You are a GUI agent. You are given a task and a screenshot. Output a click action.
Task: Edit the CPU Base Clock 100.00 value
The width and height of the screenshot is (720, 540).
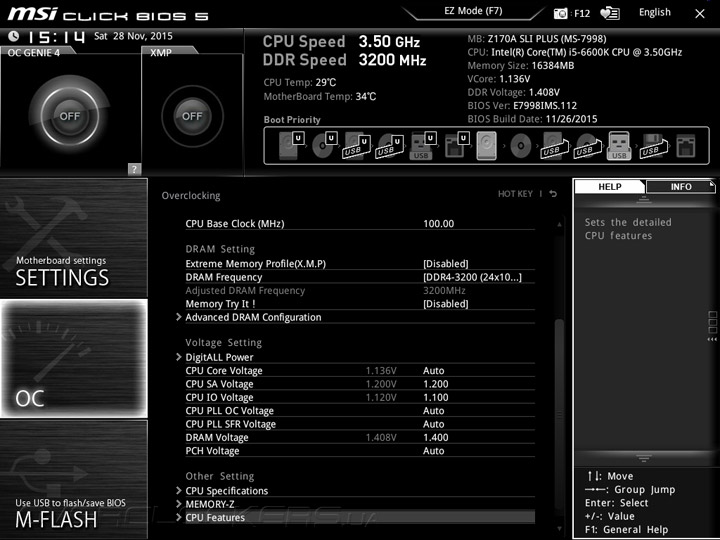tap(439, 224)
